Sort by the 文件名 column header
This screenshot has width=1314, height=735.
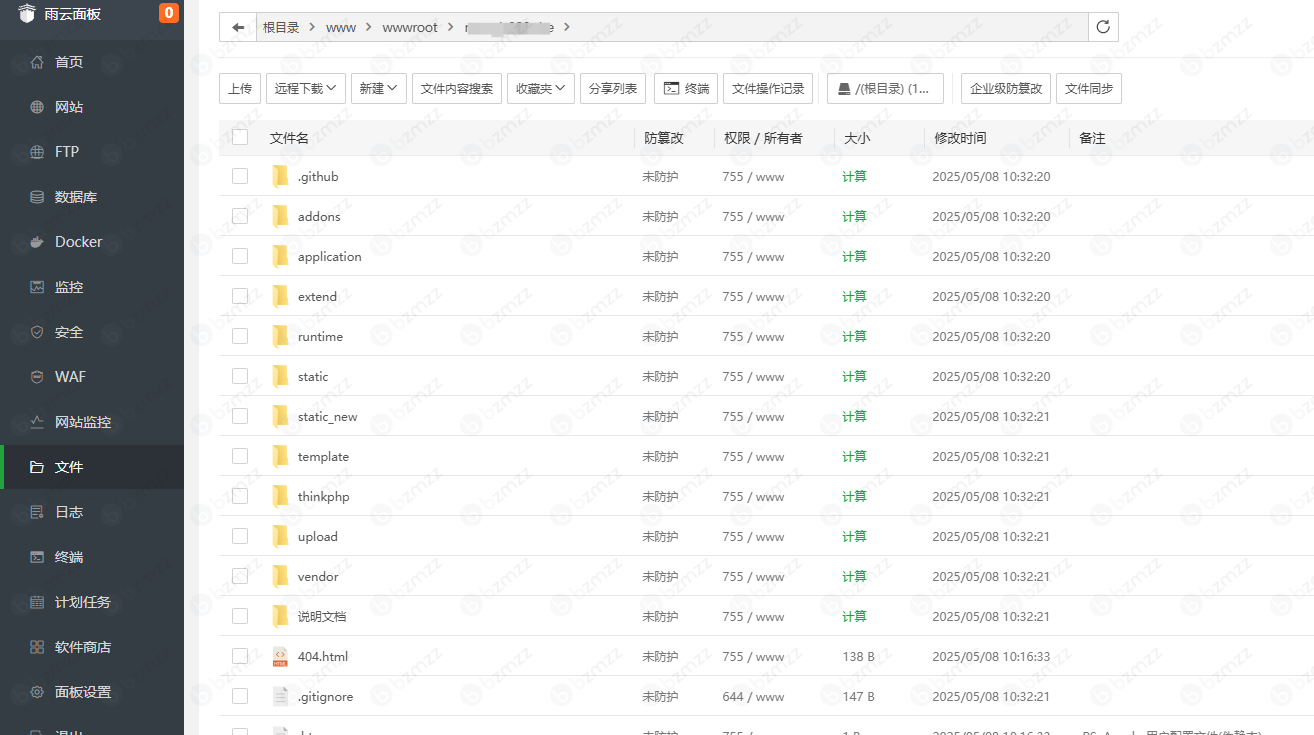click(x=289, y=138)
